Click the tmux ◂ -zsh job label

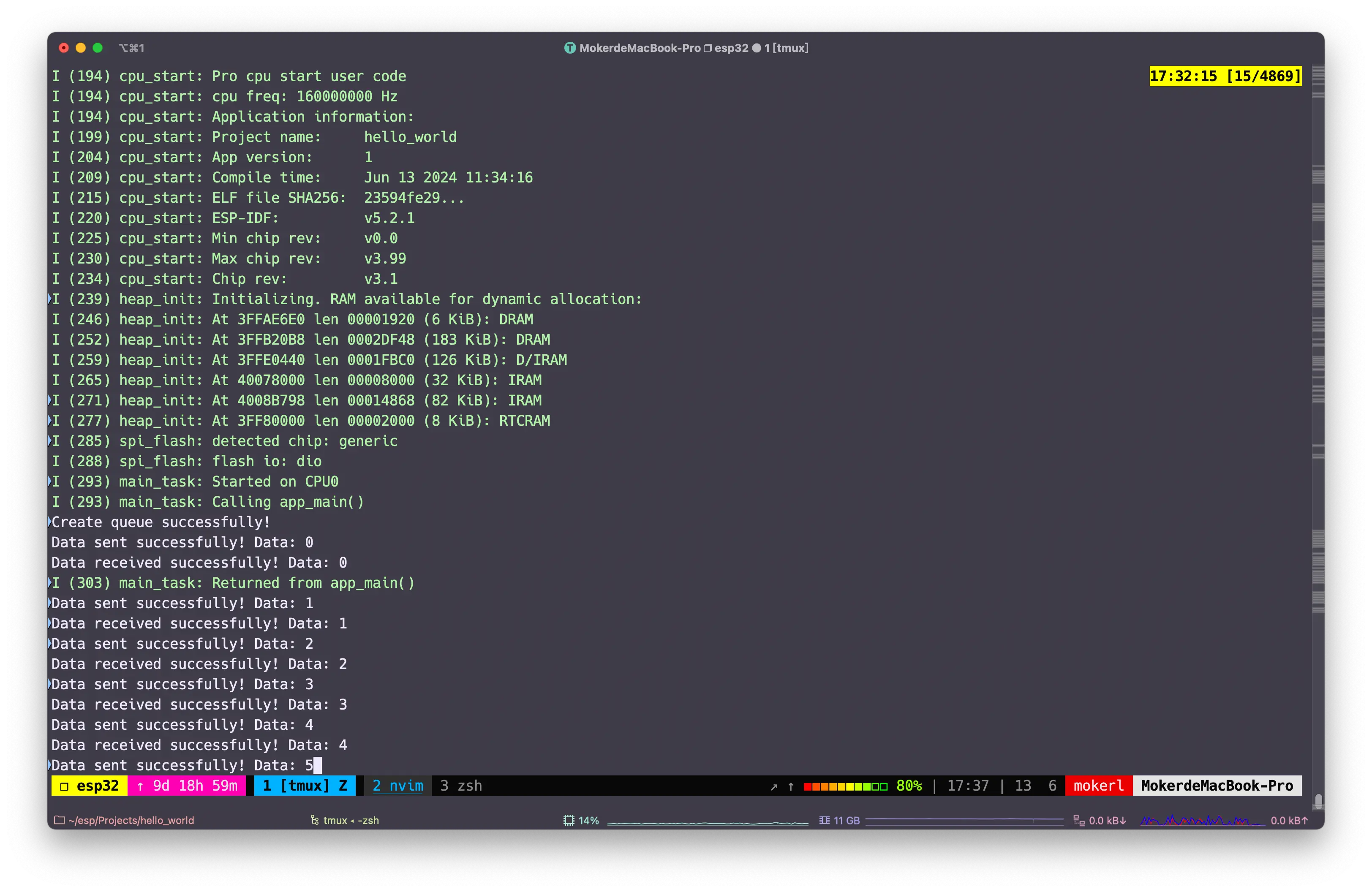pos(351,820)
